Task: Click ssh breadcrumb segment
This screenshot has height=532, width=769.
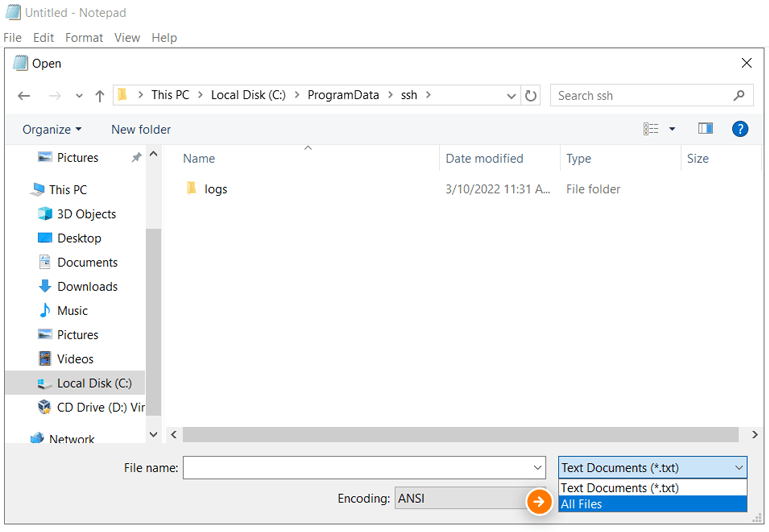Action: (x=409, y=95)
